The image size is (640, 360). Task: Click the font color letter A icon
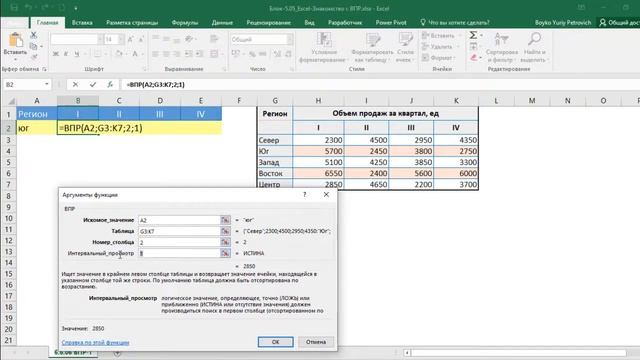tap(135, 54)
